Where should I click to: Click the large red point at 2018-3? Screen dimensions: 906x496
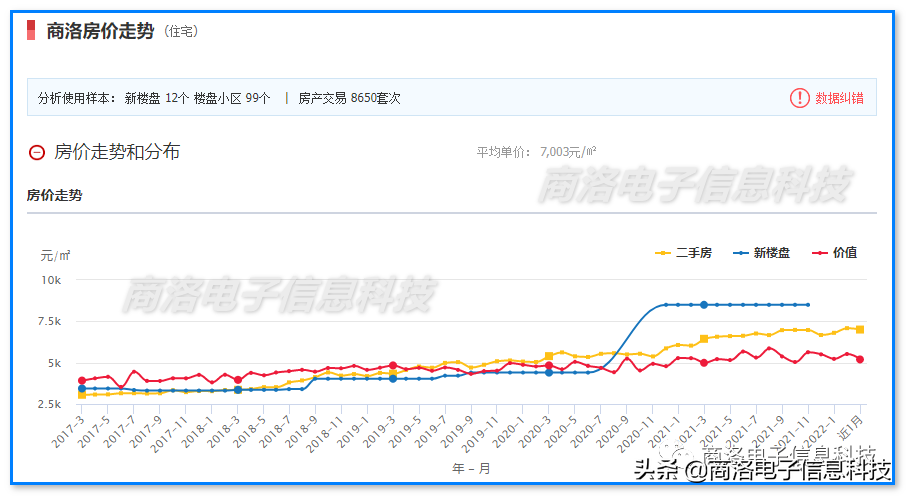(237, 380)
